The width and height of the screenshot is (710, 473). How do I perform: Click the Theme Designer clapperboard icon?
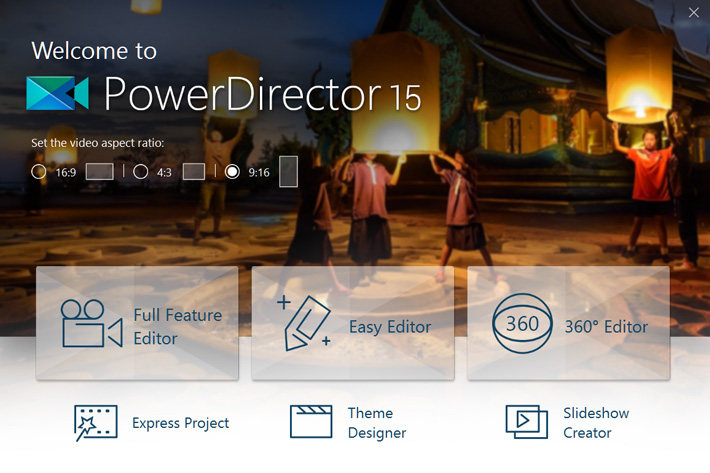click(x=311, y=421)
